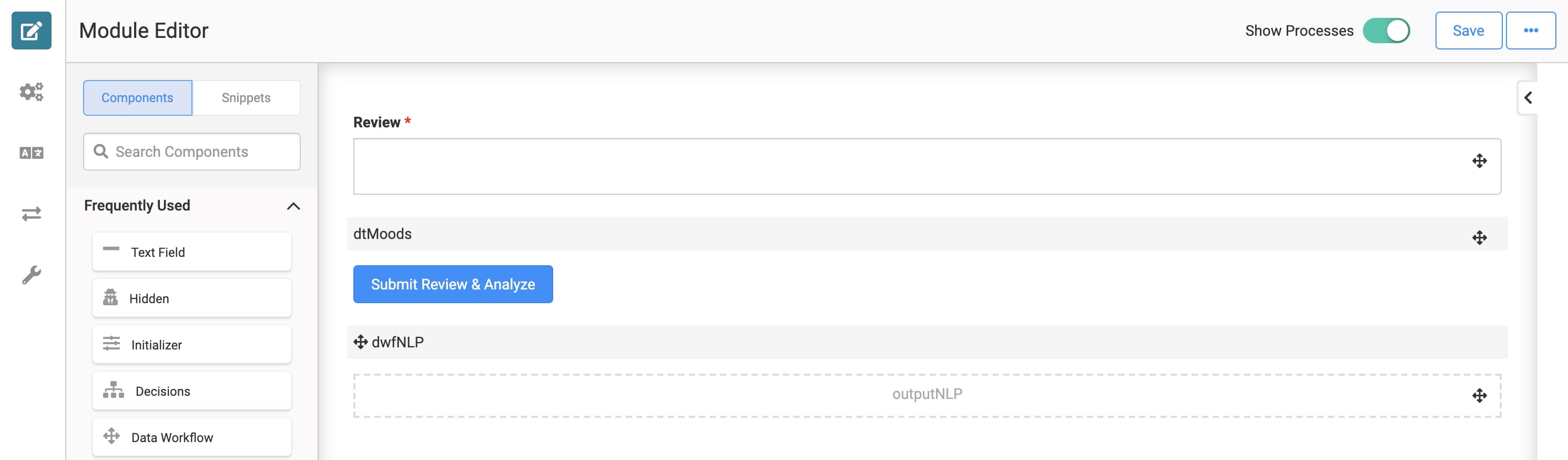Click the move handle on Review field

tap(1479, 161)
